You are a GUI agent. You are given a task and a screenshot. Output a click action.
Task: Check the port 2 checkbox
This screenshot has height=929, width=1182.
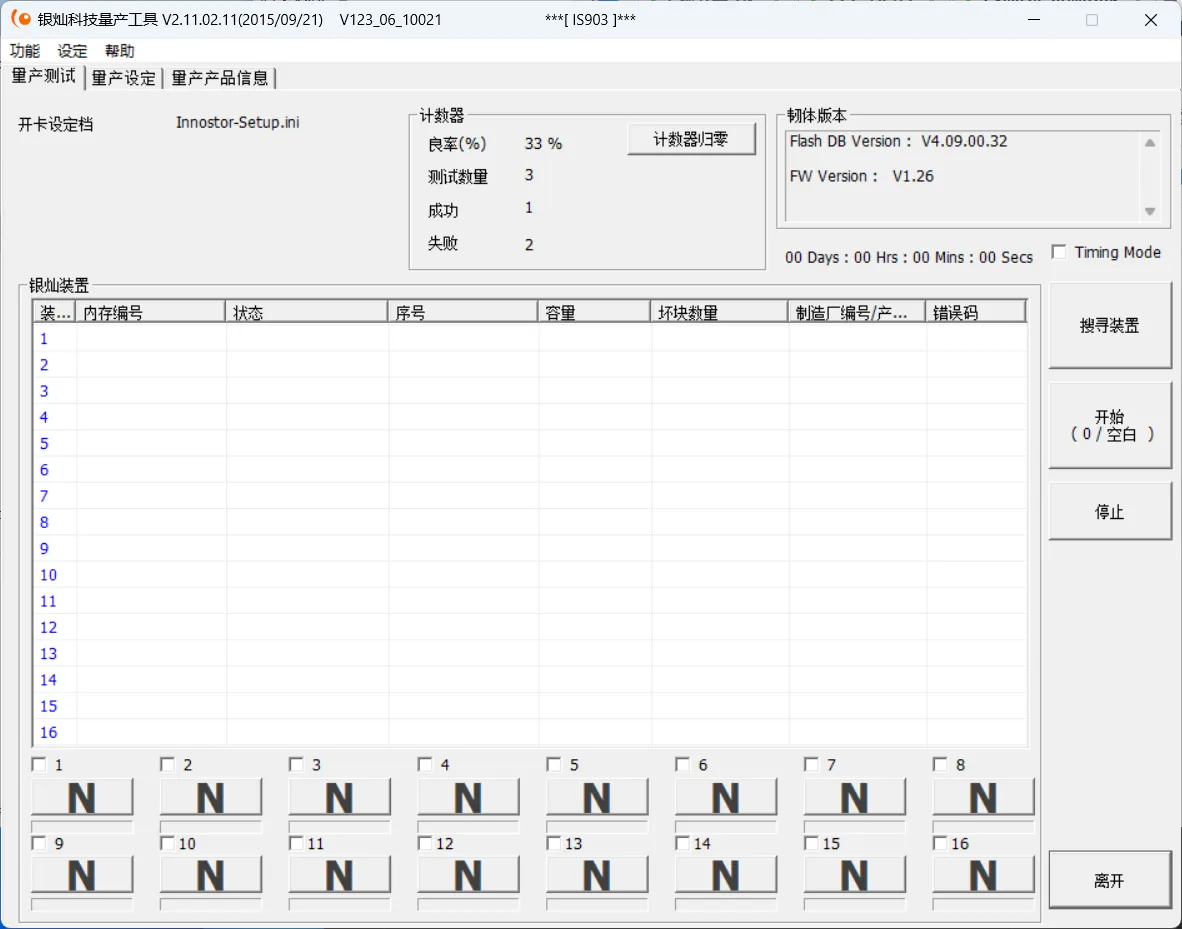click(167, 765)
